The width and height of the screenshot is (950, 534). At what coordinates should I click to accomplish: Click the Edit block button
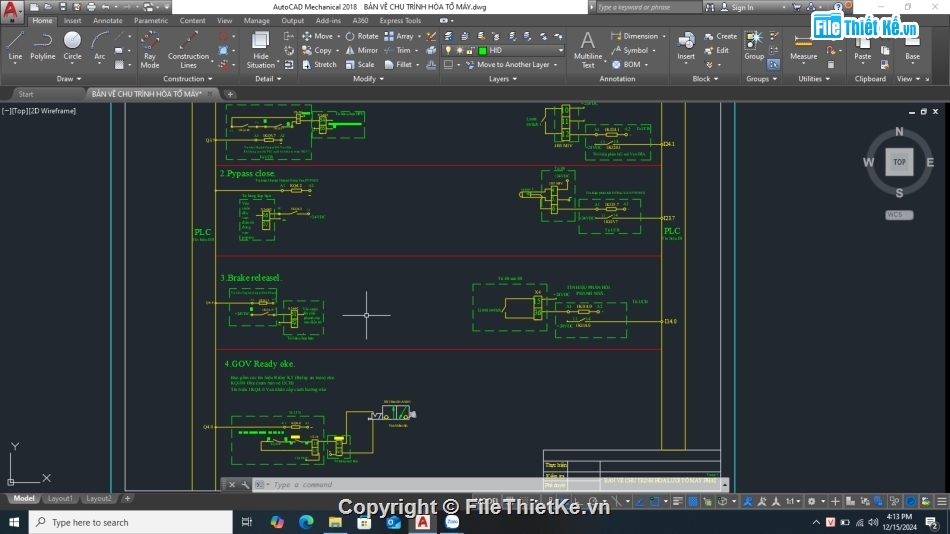(717, 50)
